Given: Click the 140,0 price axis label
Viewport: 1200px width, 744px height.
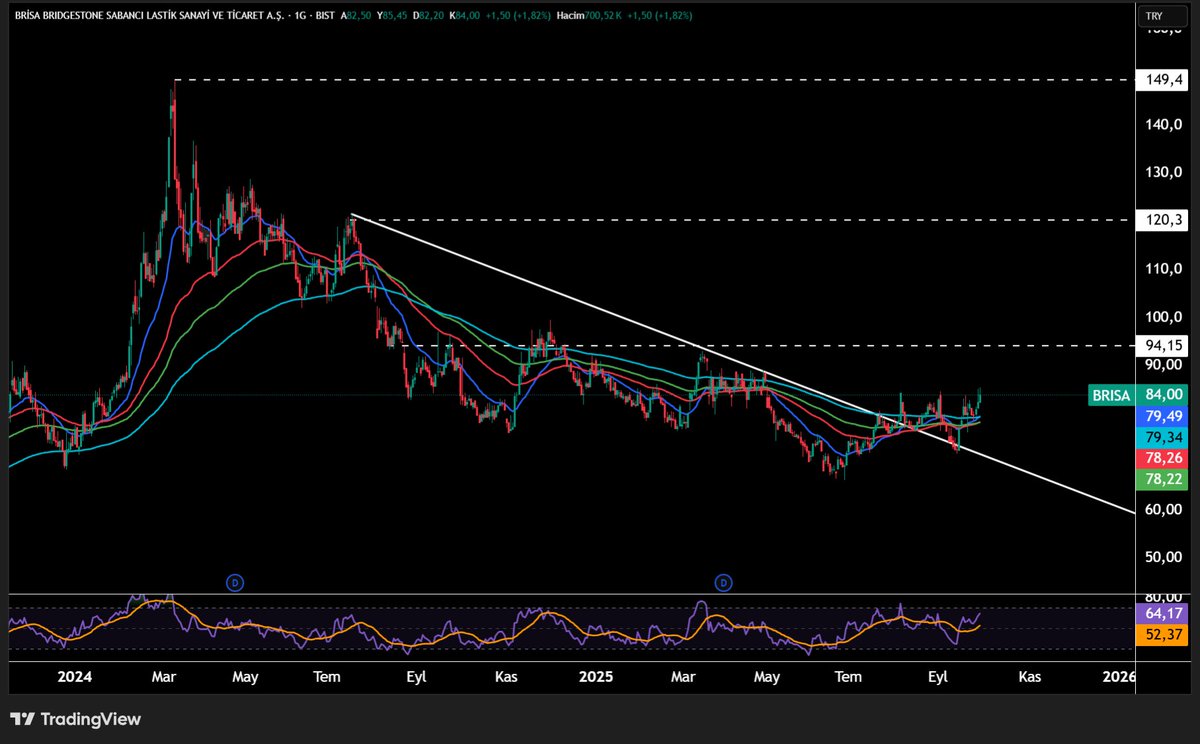Looking at the screenshot, I should point(1165,125).
